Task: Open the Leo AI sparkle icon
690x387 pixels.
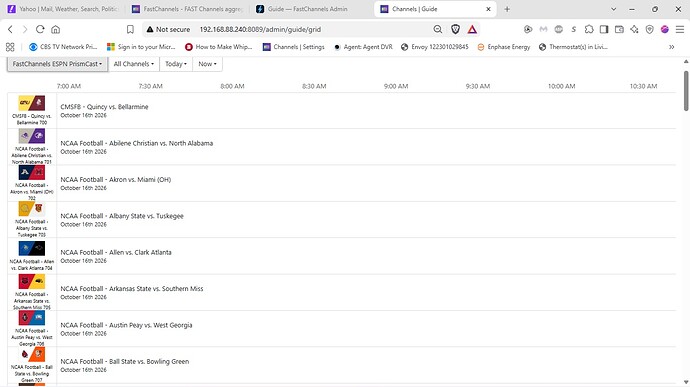Action: click(x=634, y=29)
